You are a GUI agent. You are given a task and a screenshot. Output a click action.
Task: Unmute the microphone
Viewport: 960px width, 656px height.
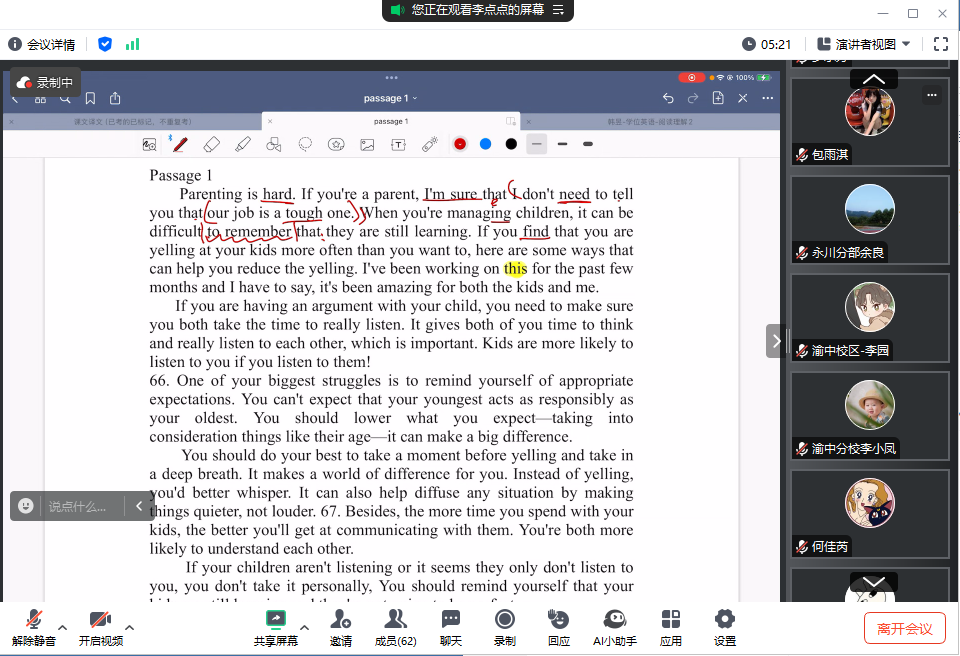point(34,627)
